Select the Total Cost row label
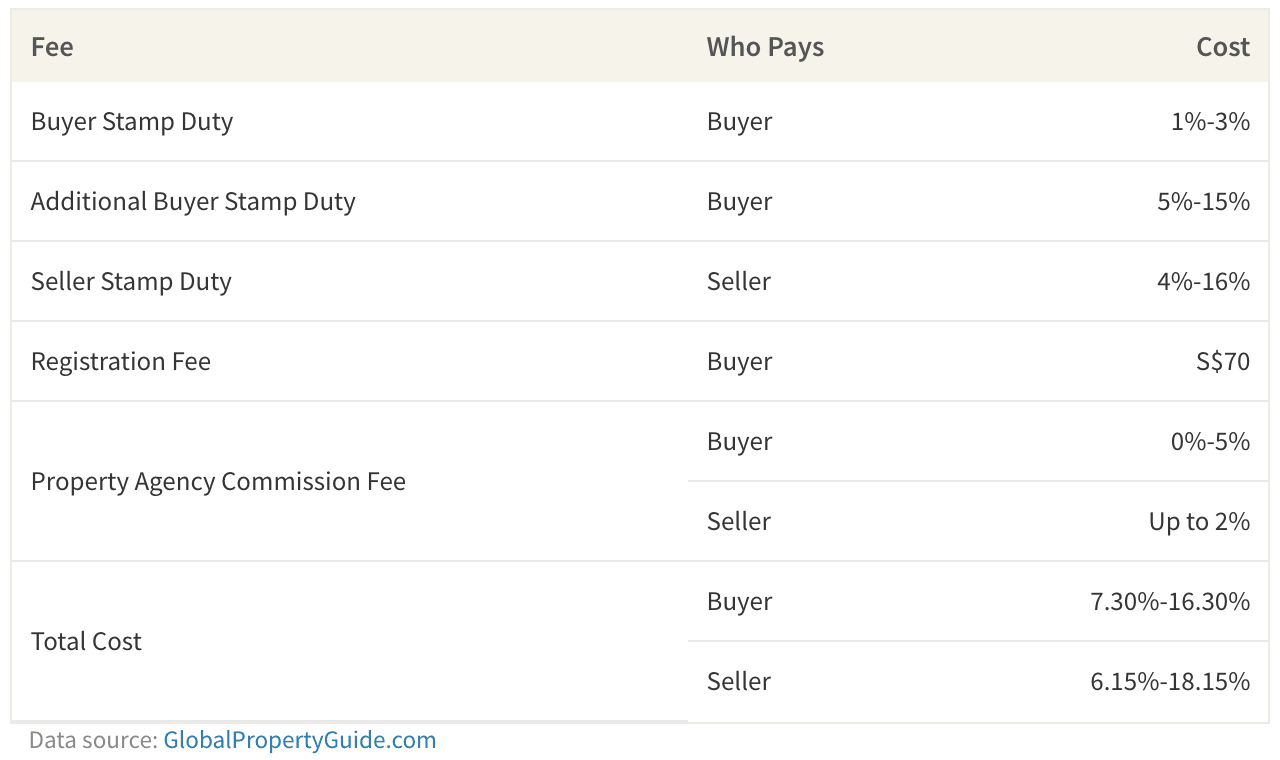 (x=86, y=641)
